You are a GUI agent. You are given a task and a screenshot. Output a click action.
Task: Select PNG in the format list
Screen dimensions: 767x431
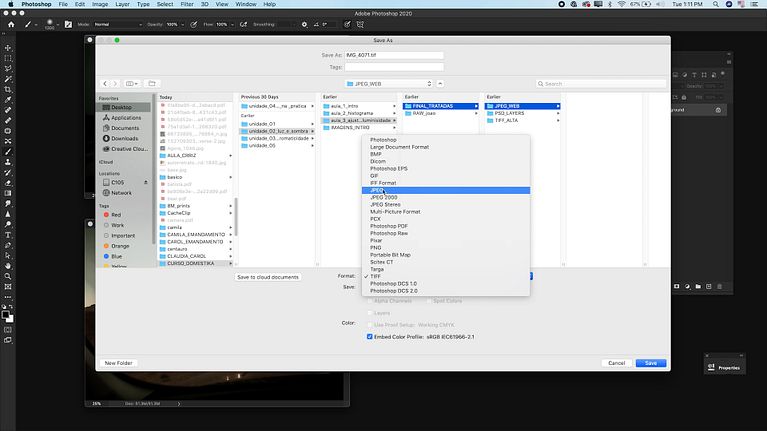click(x=376, y=247)
